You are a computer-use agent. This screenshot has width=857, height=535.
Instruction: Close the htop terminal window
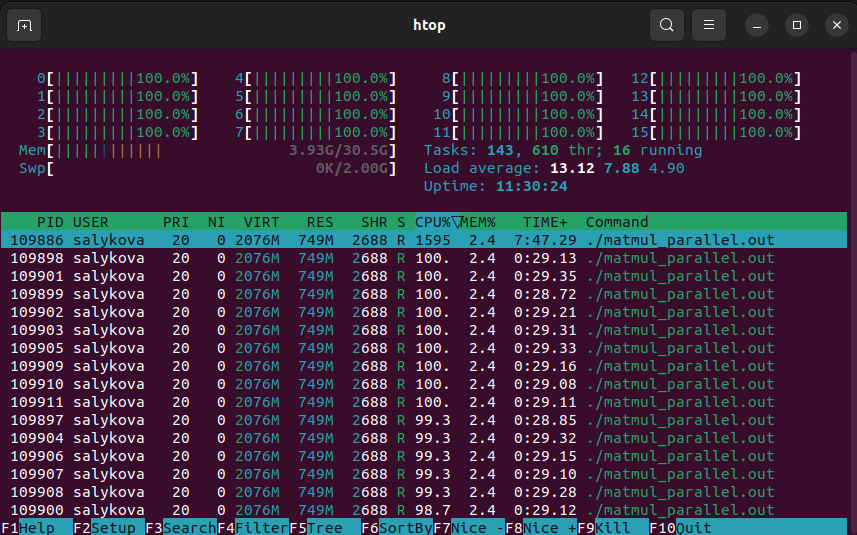[837, 25]
